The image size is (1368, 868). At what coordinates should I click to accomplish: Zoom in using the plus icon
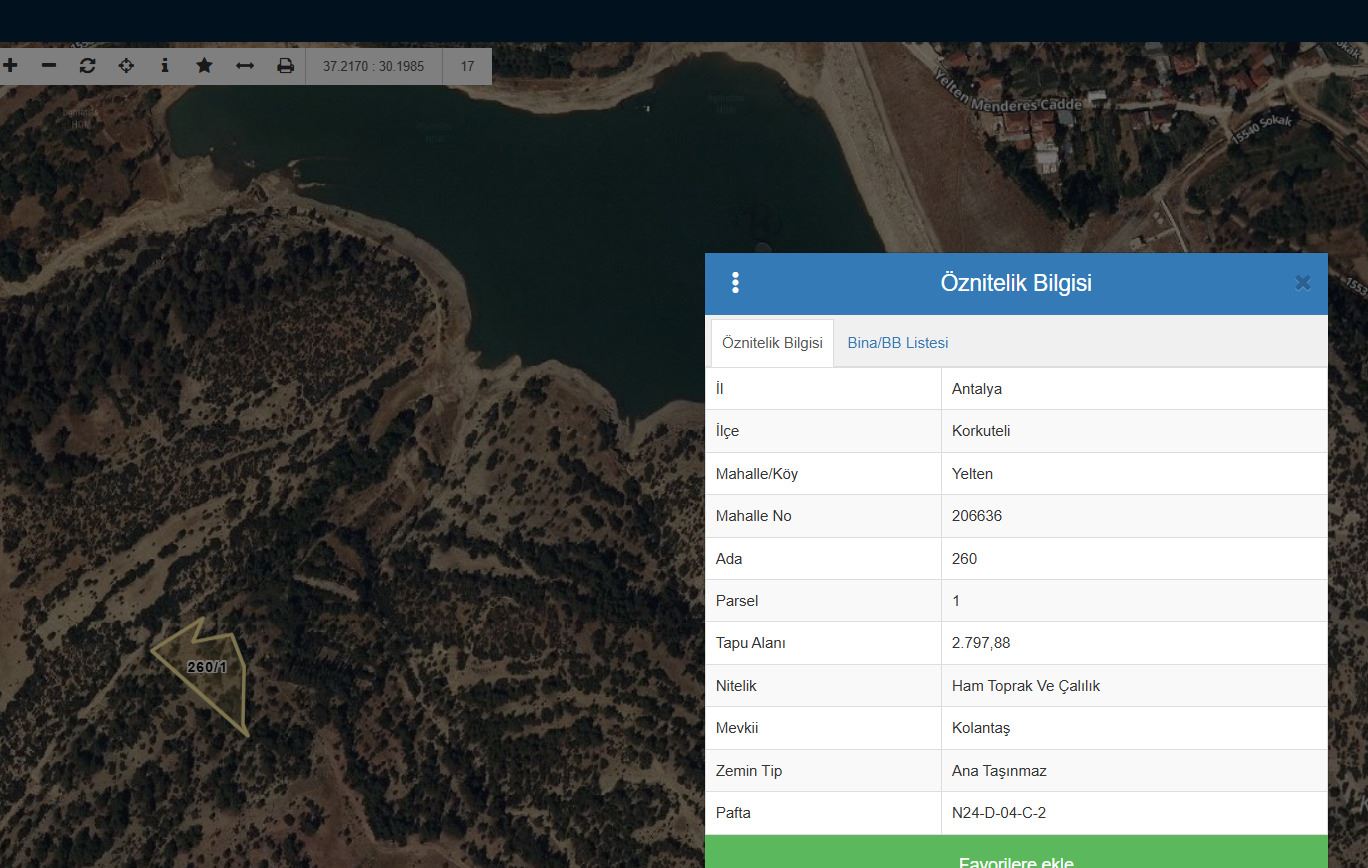[x=10, y=66]
